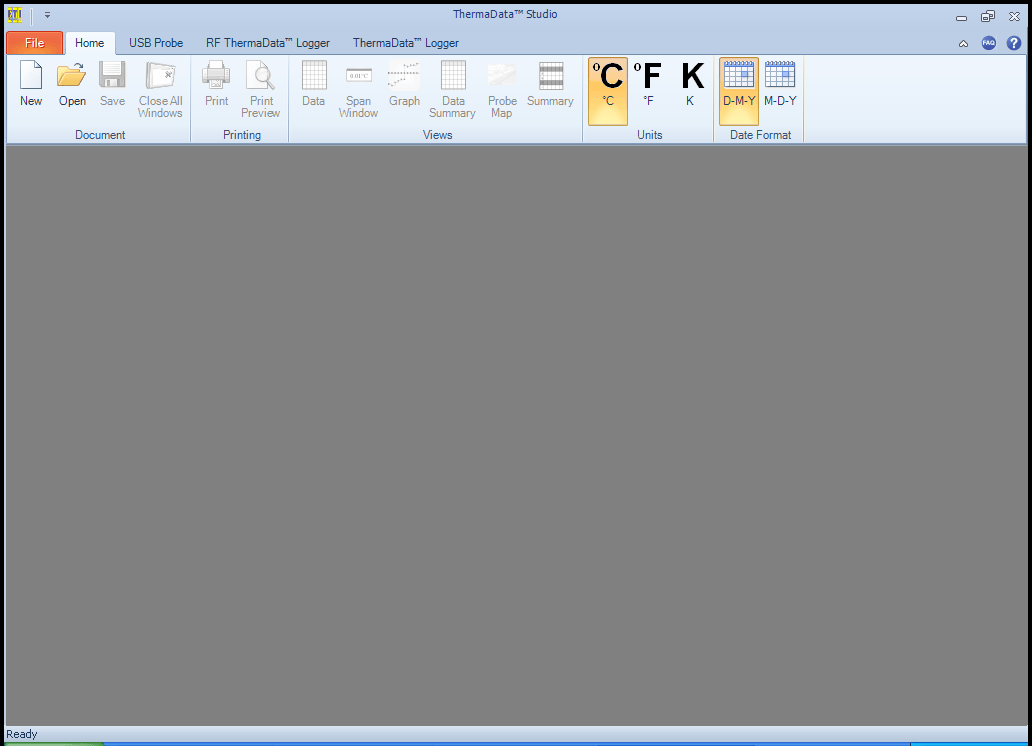Open the Span Window view
Screen dimensions: 1032x746
tap(358, 90)
